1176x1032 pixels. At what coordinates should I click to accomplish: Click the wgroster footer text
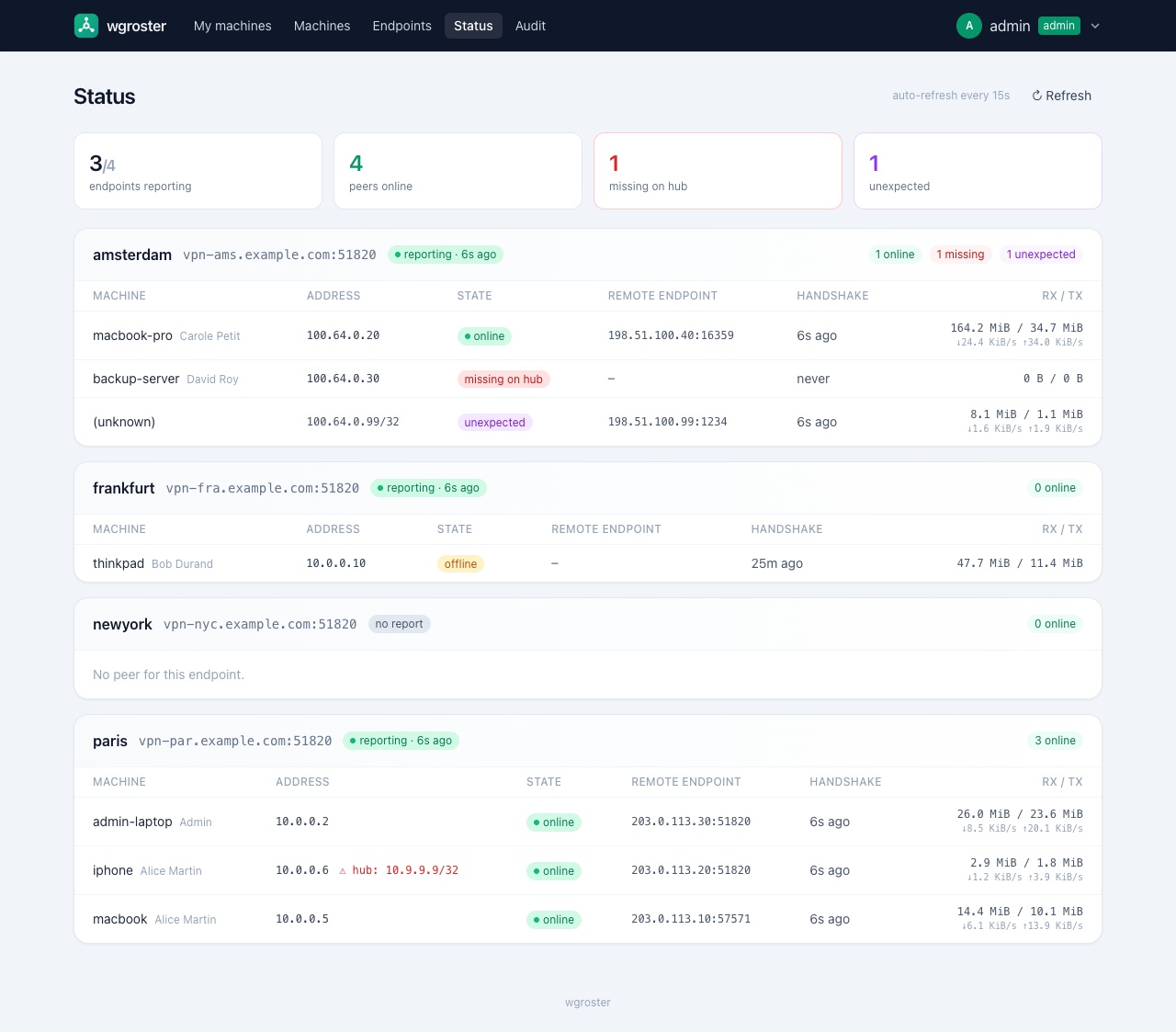pos(588,1003)
